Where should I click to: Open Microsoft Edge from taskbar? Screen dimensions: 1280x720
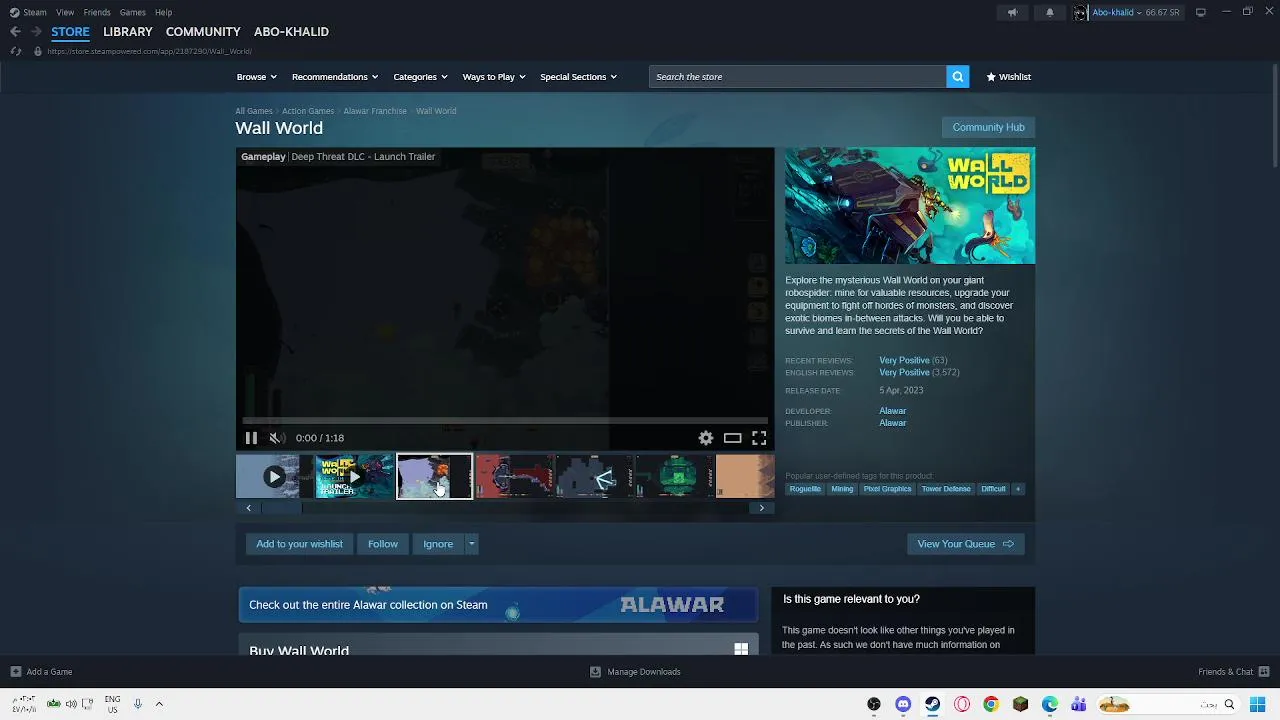point(1050,704)
